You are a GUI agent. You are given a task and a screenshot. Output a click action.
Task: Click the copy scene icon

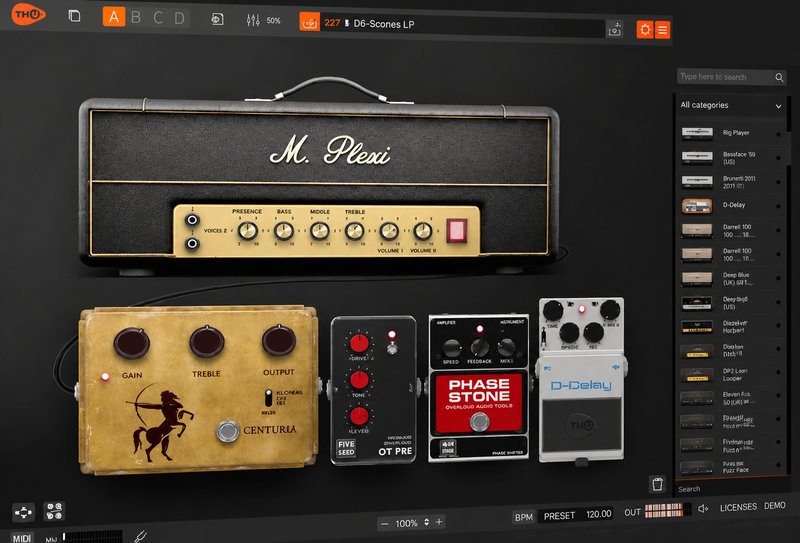(74, 16)
